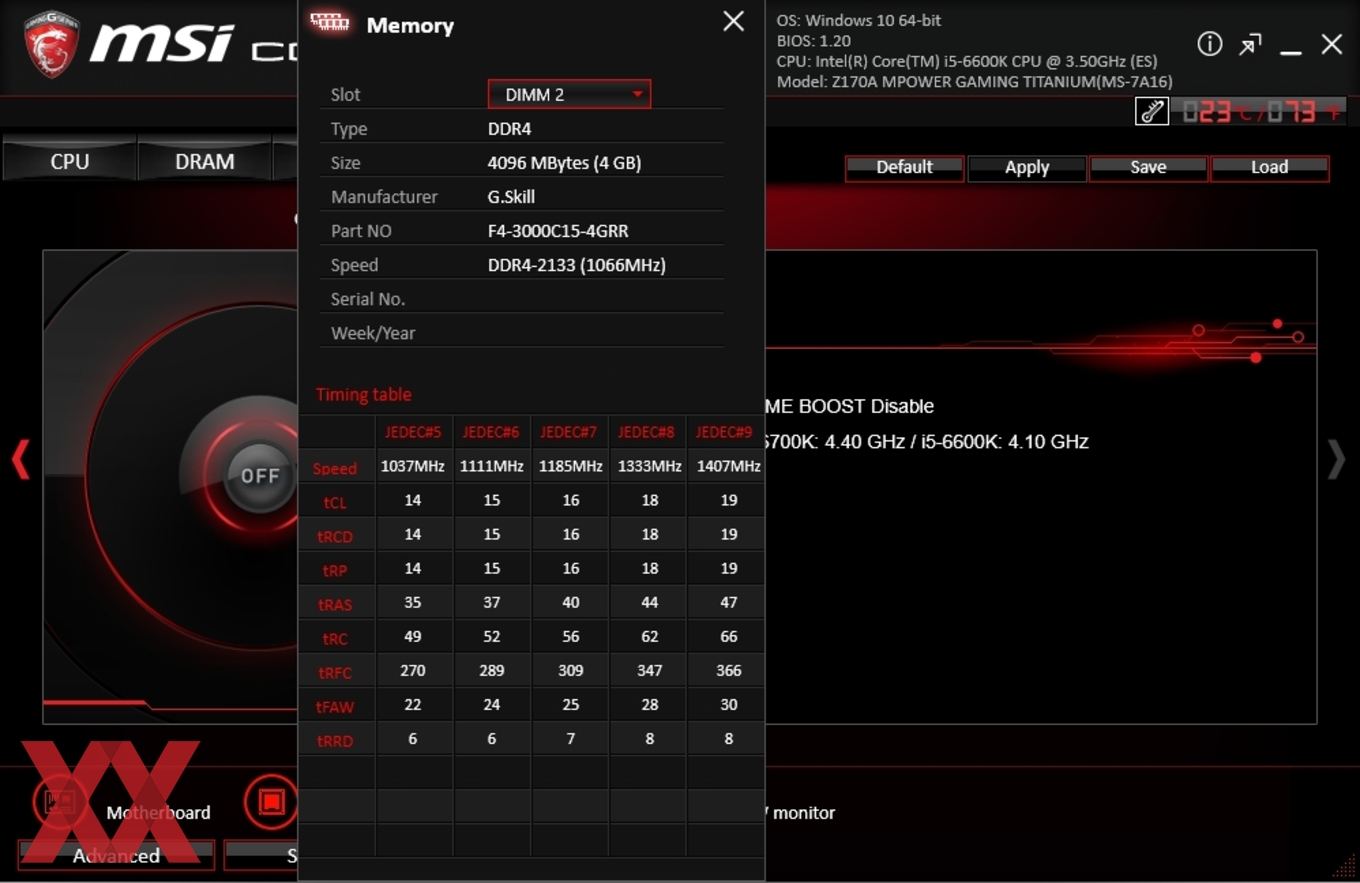
Task: Switch to the DRAM tab
Action: [205, 161]
